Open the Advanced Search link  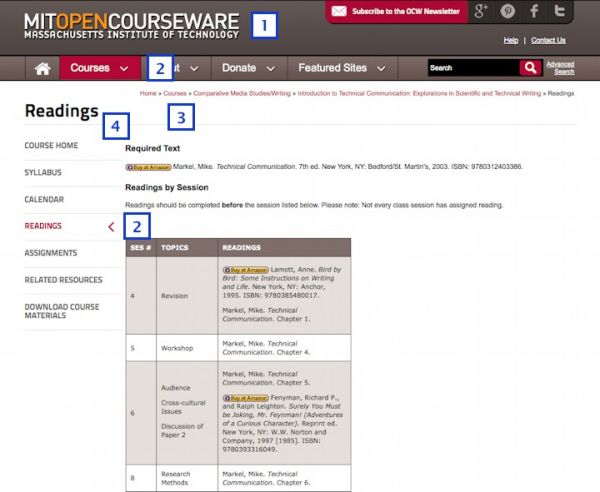pos(560,68)
